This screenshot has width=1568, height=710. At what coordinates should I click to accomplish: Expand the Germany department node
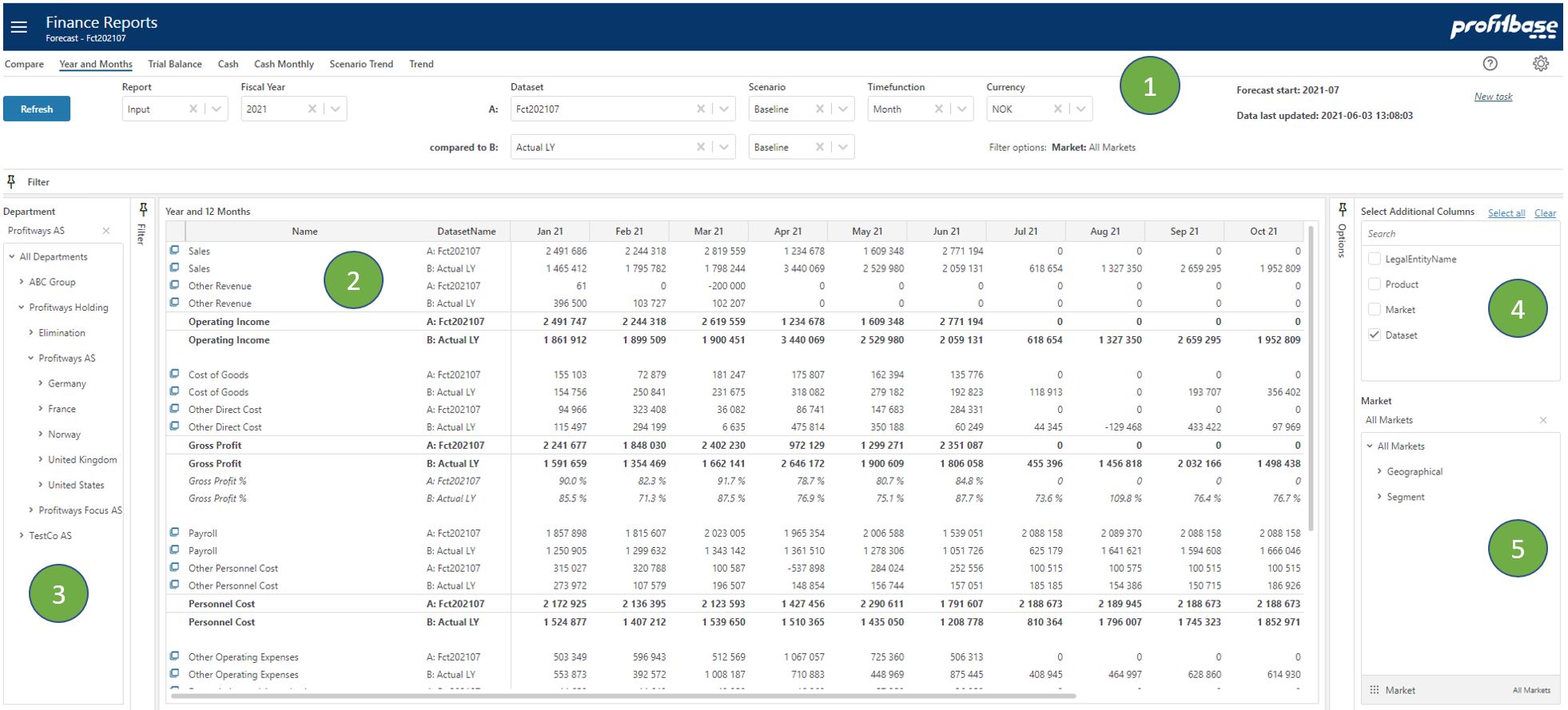click(x=41, y=383)
